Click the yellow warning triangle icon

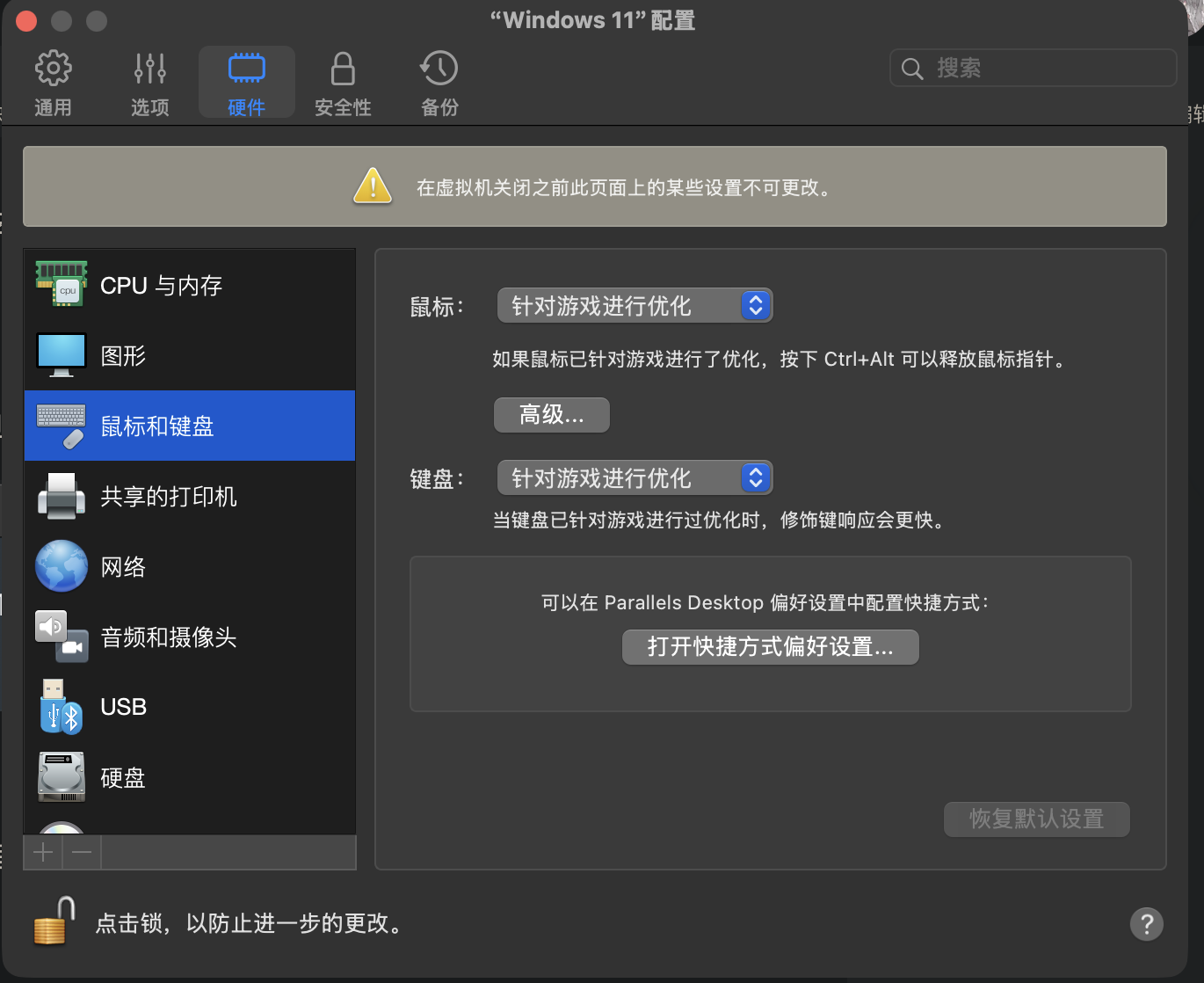coord(373,186)
